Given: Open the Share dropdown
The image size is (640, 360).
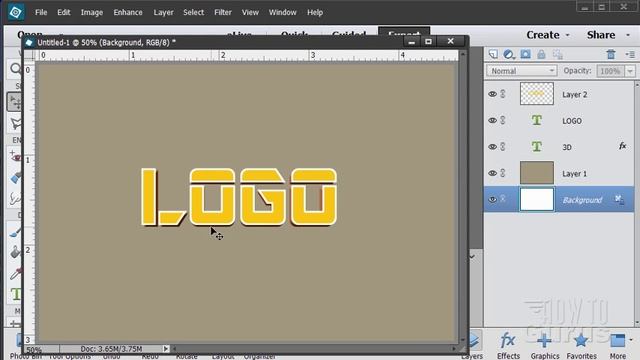Looking at the screenshot, I should coord(608,35).
